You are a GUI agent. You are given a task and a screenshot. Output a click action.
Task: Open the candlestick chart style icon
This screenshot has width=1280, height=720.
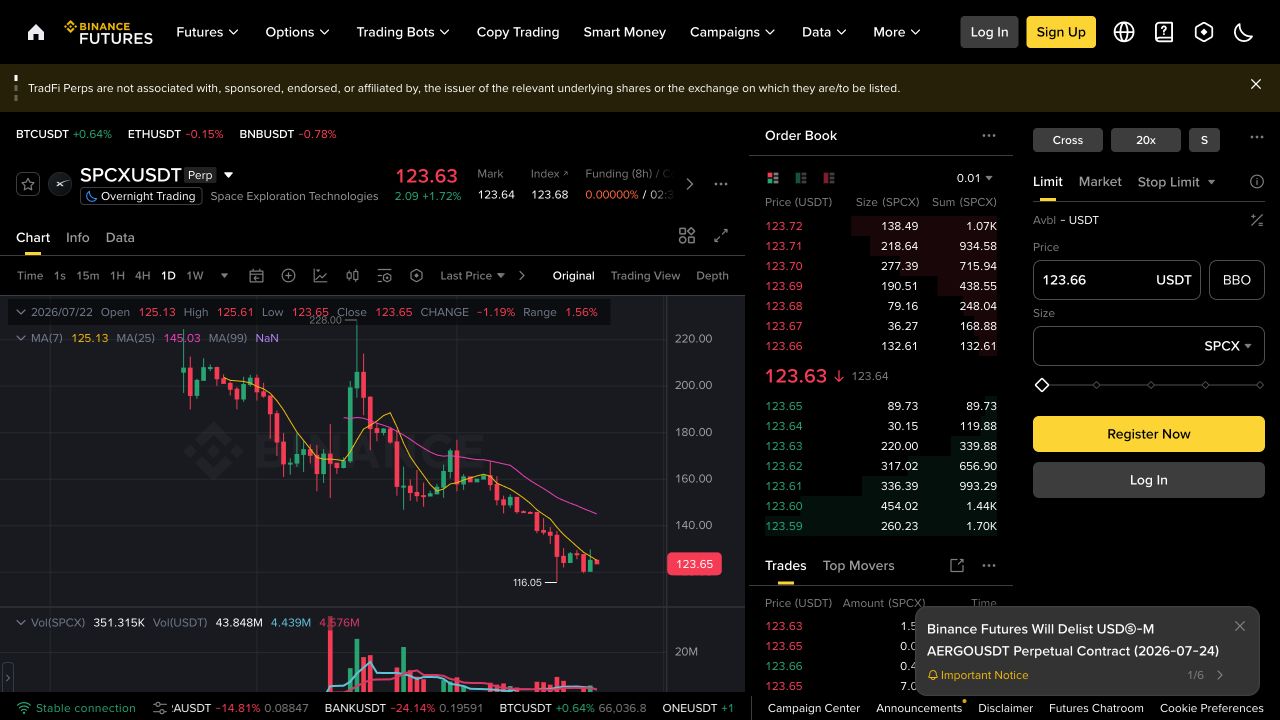352,276
